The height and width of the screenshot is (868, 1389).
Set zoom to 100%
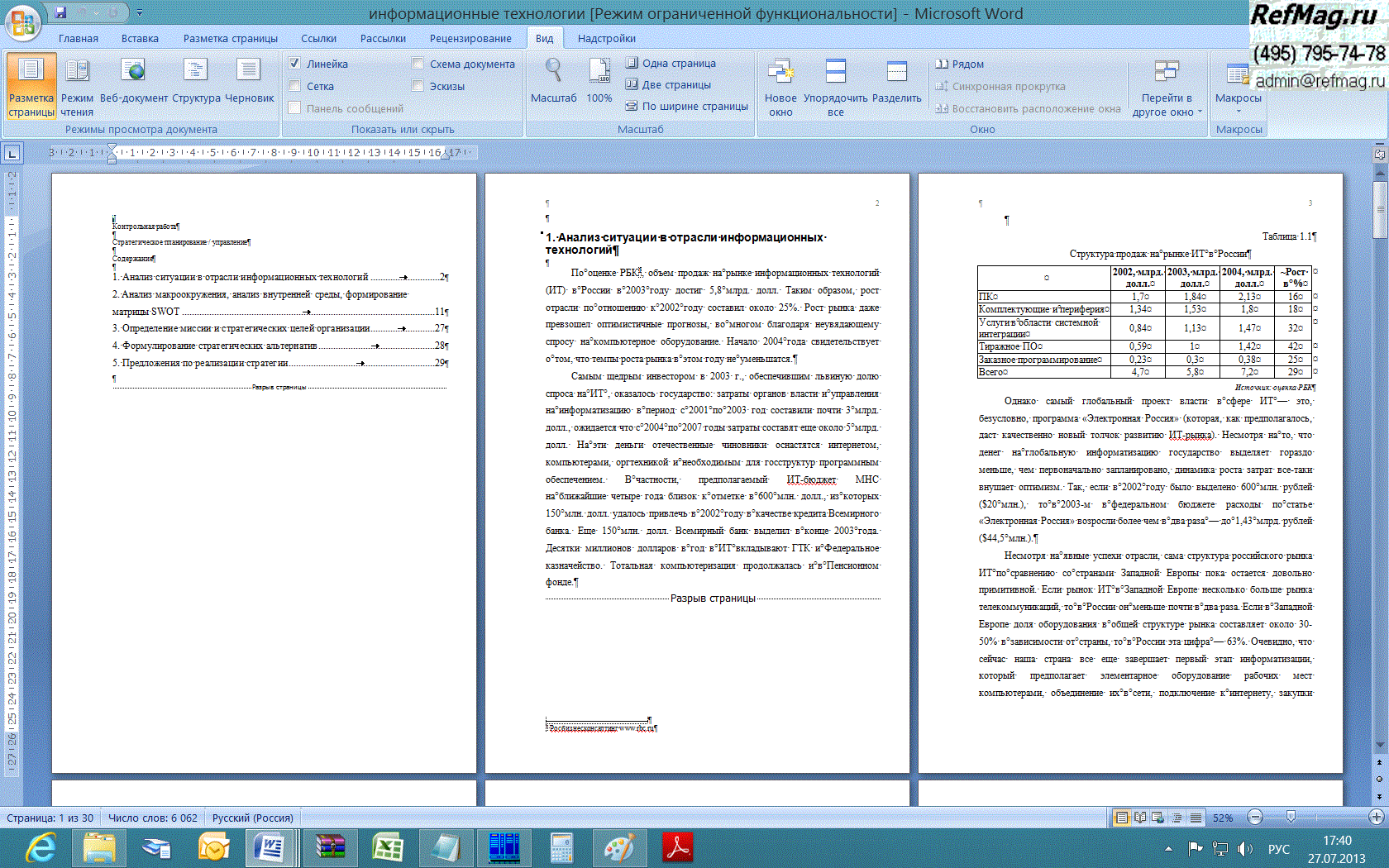599,83
